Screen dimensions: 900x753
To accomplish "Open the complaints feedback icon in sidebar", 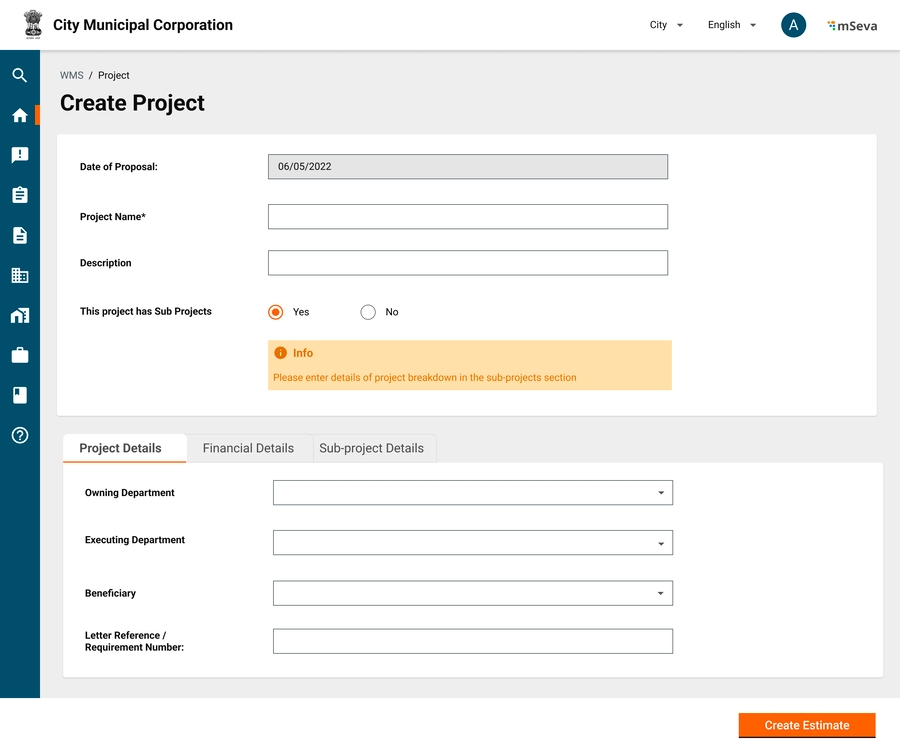I will [x=19, y=155].
